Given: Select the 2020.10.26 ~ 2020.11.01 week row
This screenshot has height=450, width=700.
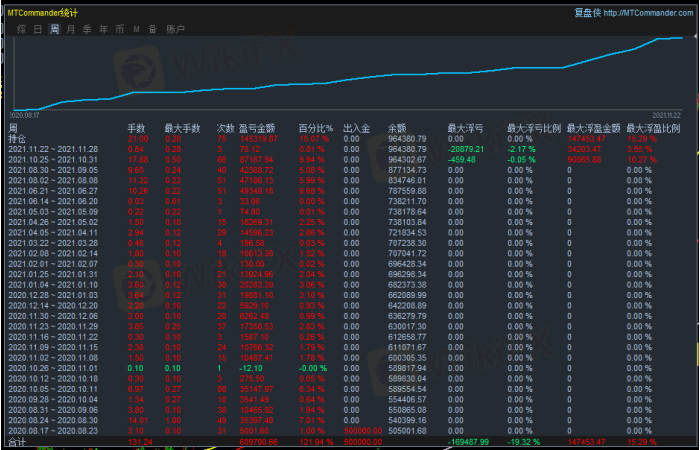Looking at the screenshot, I should click(51, 369).
